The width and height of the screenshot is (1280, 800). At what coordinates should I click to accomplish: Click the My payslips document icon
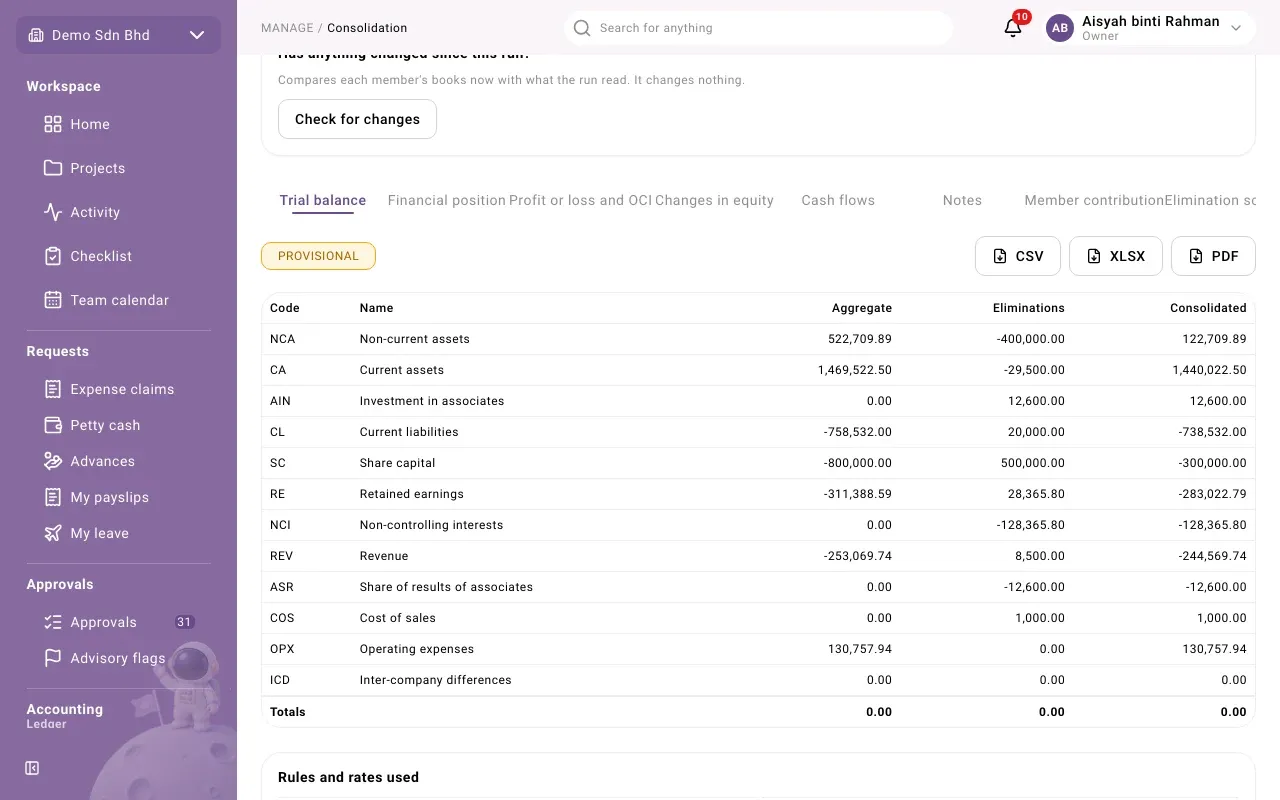pyautogui.click(x=53, y=497)
